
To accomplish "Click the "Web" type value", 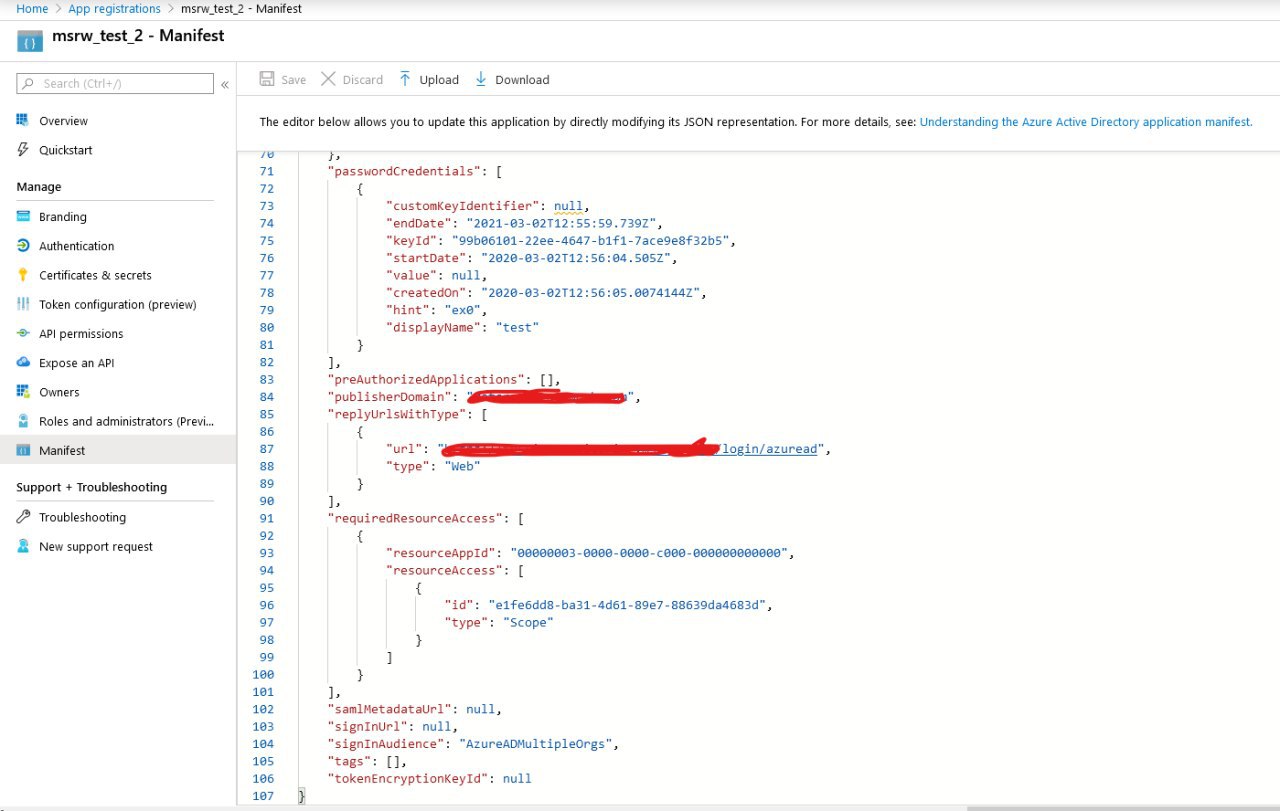I will (x=462, y=467).
